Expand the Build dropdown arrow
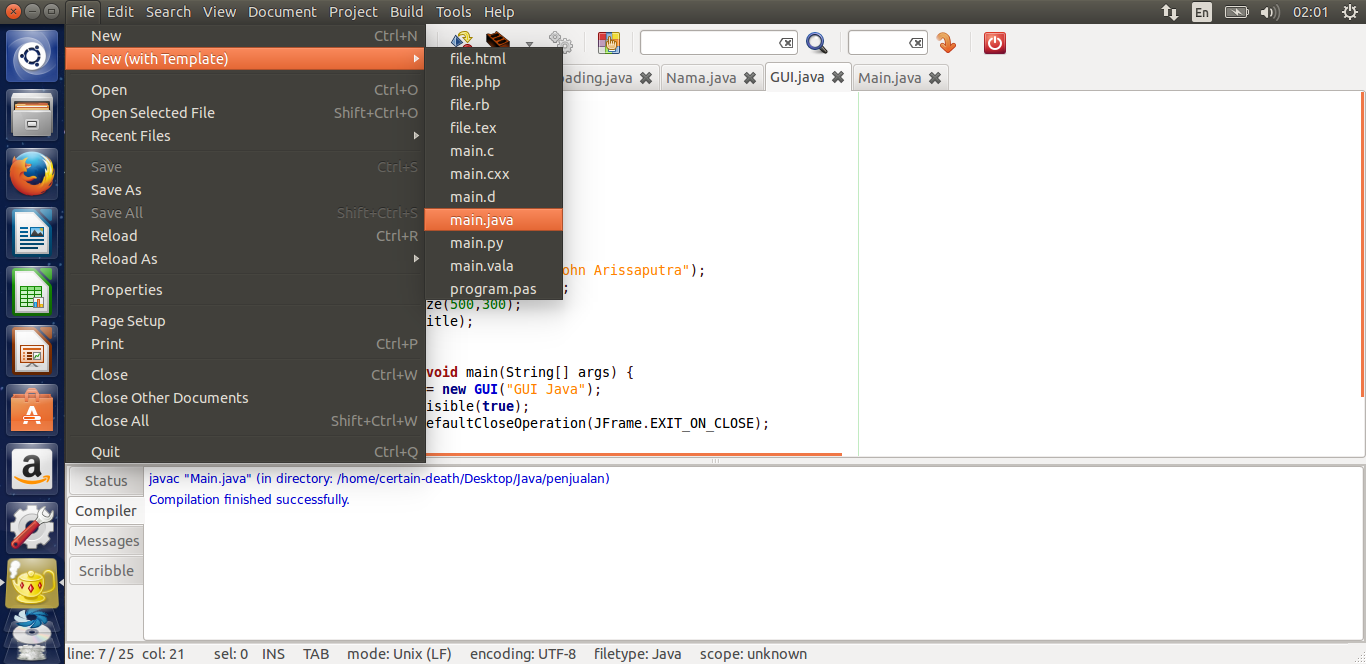This screenshot has height=664, width=1366. 529,44
